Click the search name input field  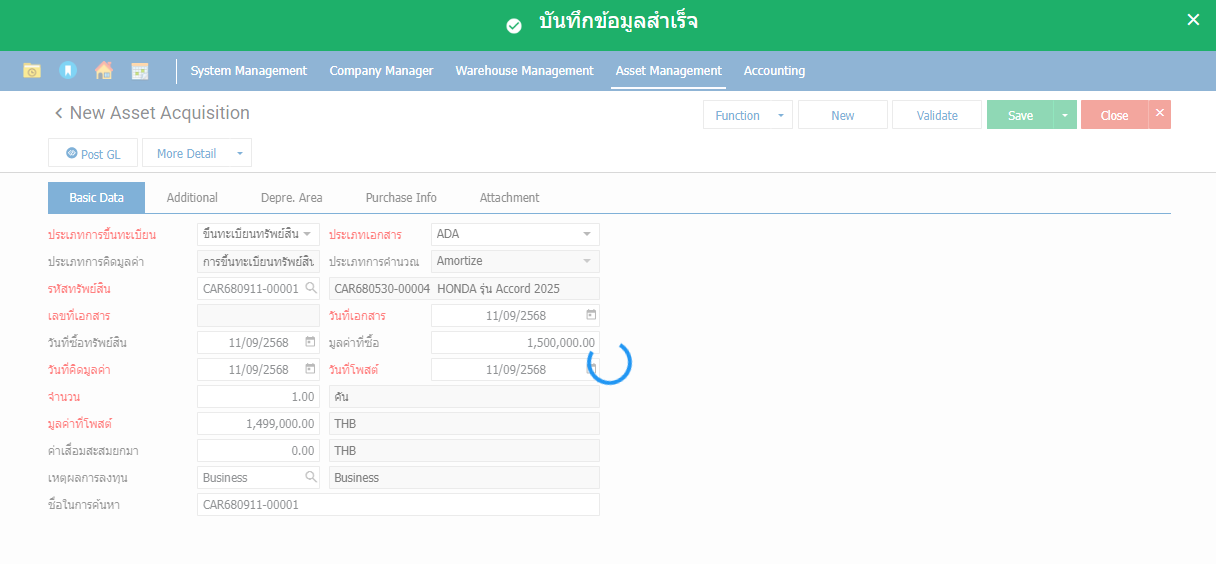(398, 505)
